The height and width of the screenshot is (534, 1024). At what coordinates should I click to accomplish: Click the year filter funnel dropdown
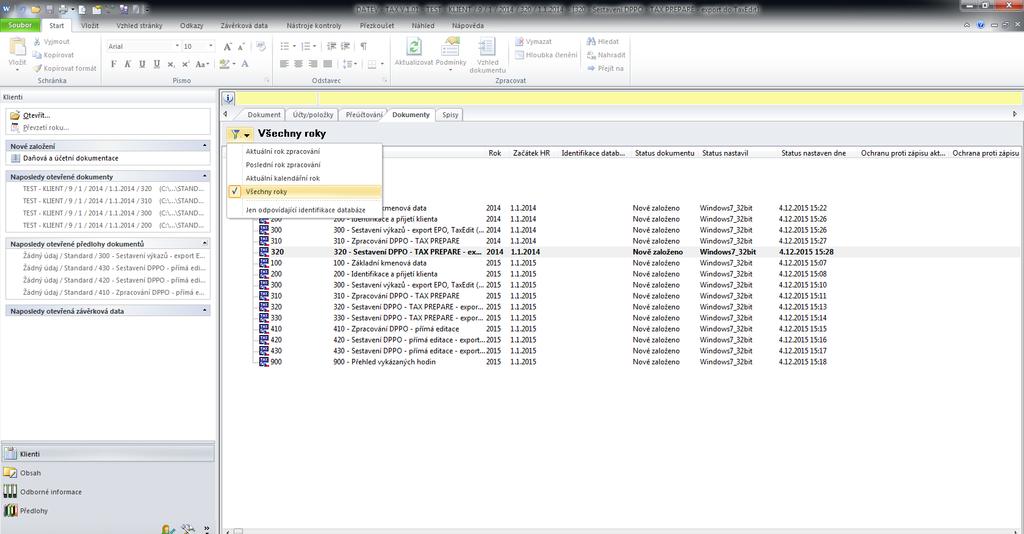click(x=240, y=134)
